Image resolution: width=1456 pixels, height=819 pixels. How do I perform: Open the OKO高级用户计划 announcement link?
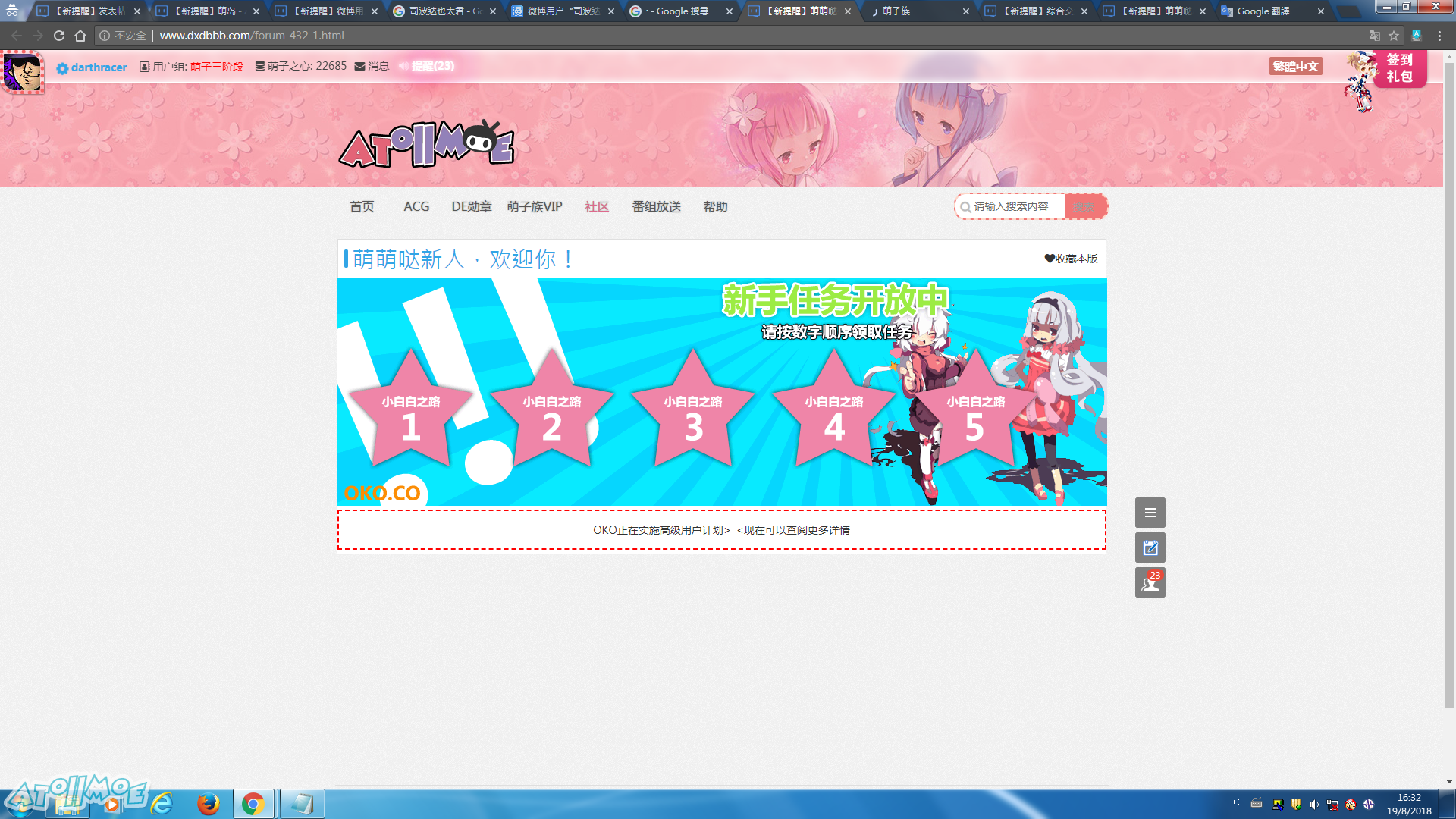pos(721,530)
